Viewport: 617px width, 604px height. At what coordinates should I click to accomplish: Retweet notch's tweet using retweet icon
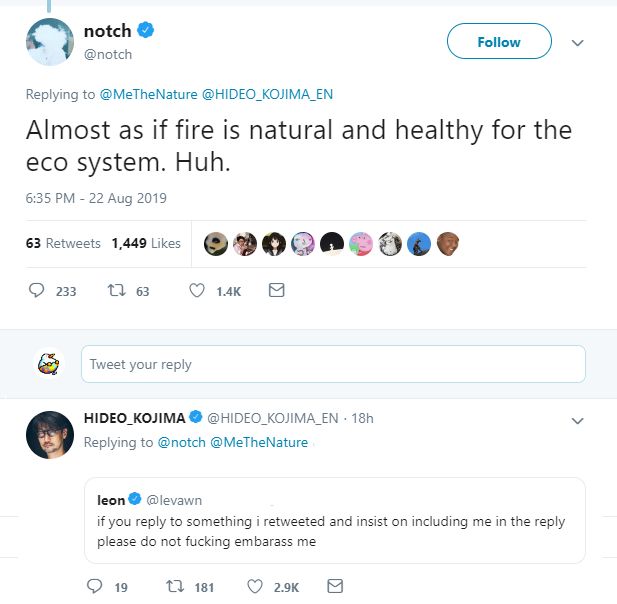(117, 290)
